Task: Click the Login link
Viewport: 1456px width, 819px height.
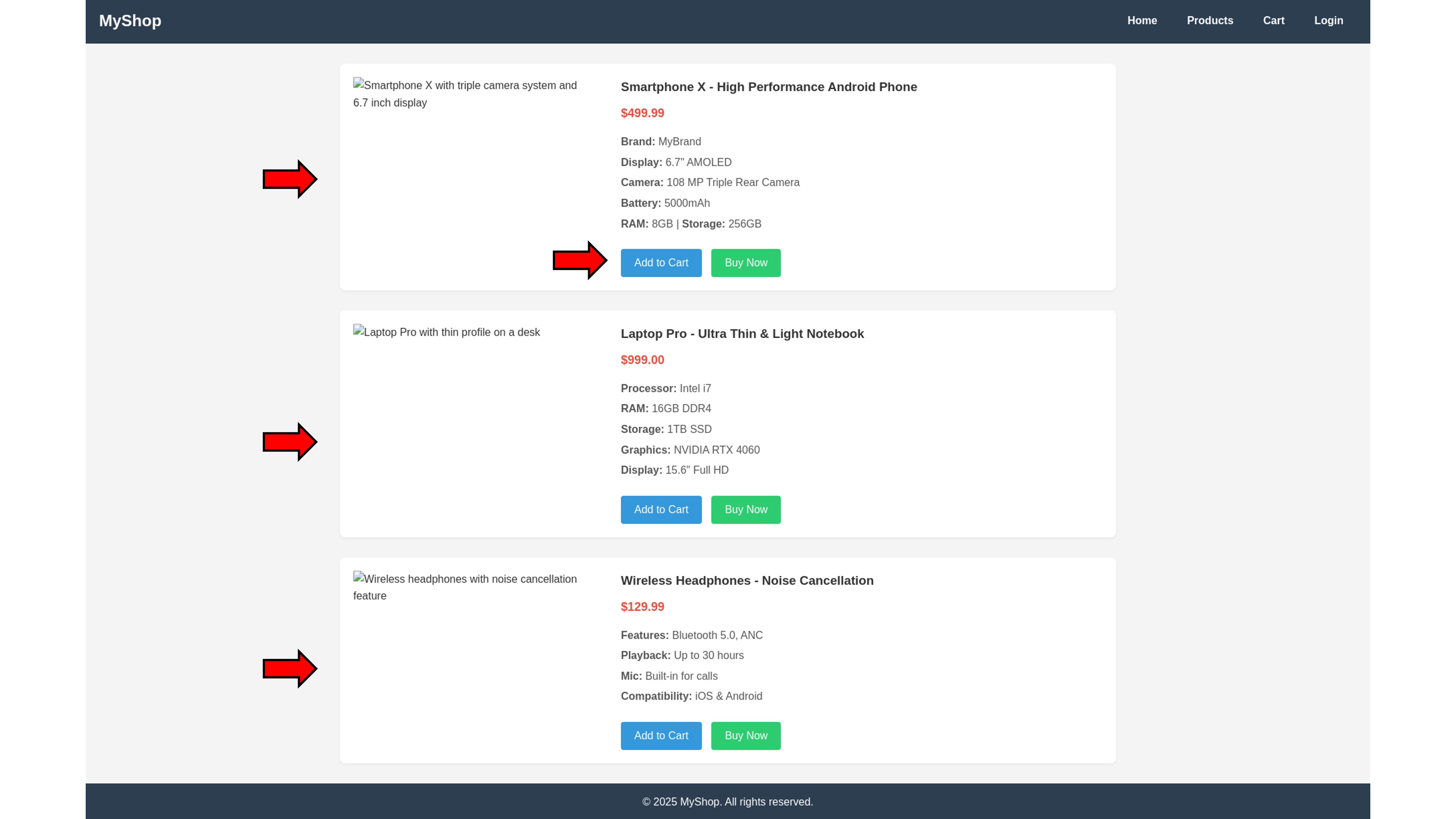Action: point(1328,21)
